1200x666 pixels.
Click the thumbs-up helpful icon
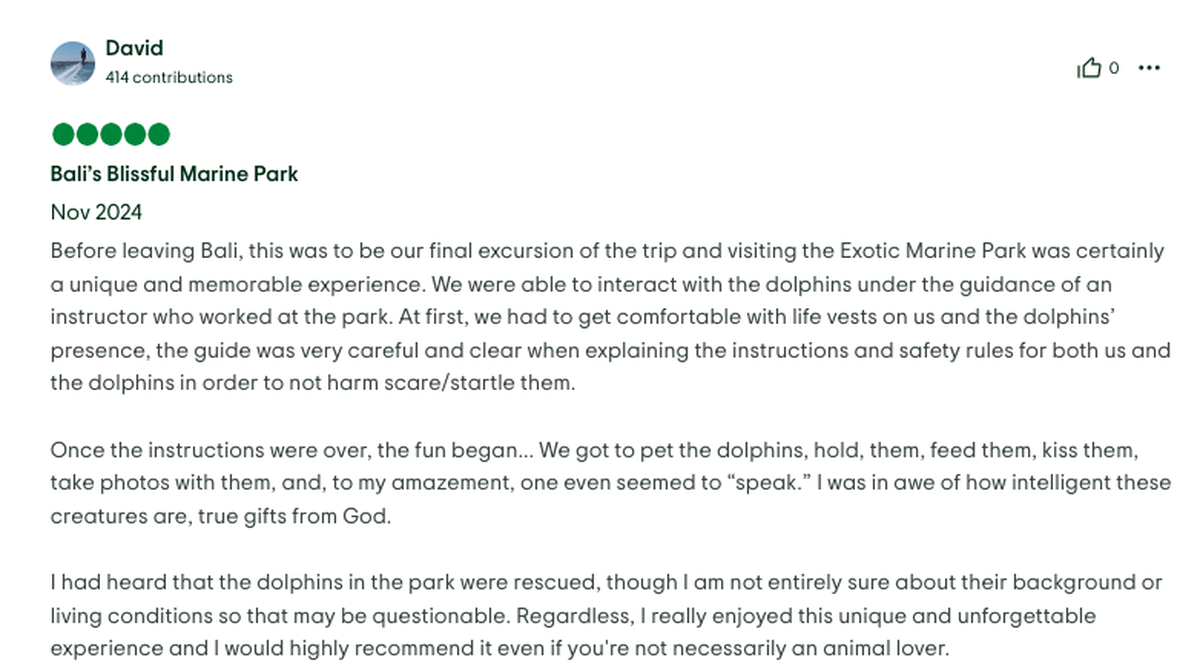point(1088,68)
